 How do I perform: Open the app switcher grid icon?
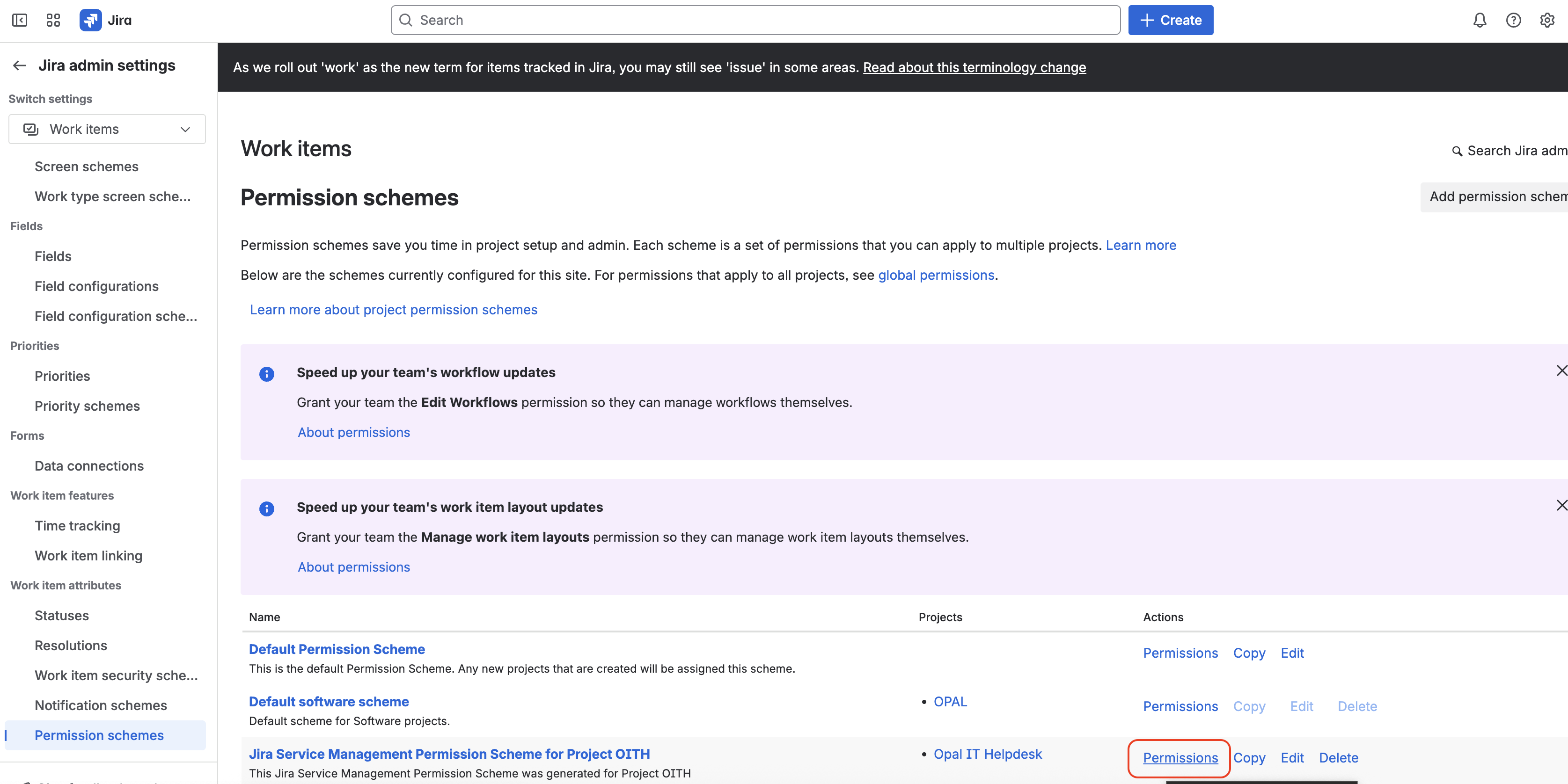[x=53, y=20]
